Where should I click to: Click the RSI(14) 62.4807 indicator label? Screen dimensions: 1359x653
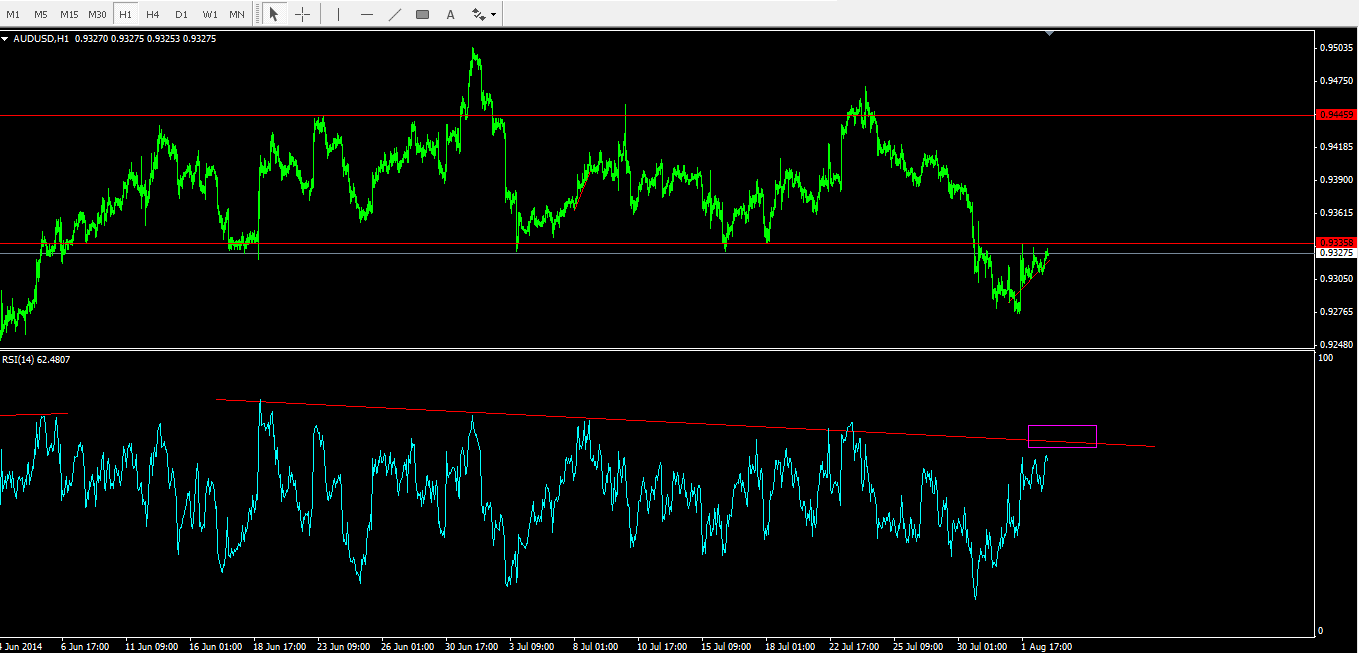[x=36, y=359]
